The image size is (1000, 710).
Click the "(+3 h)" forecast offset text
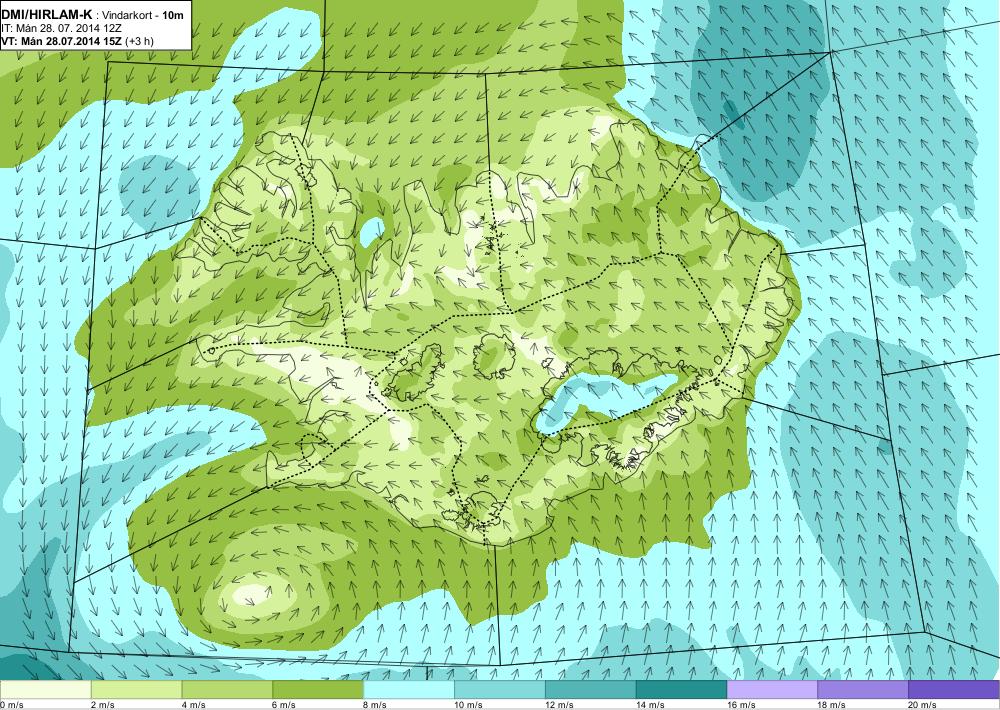[x=139, y=41]
